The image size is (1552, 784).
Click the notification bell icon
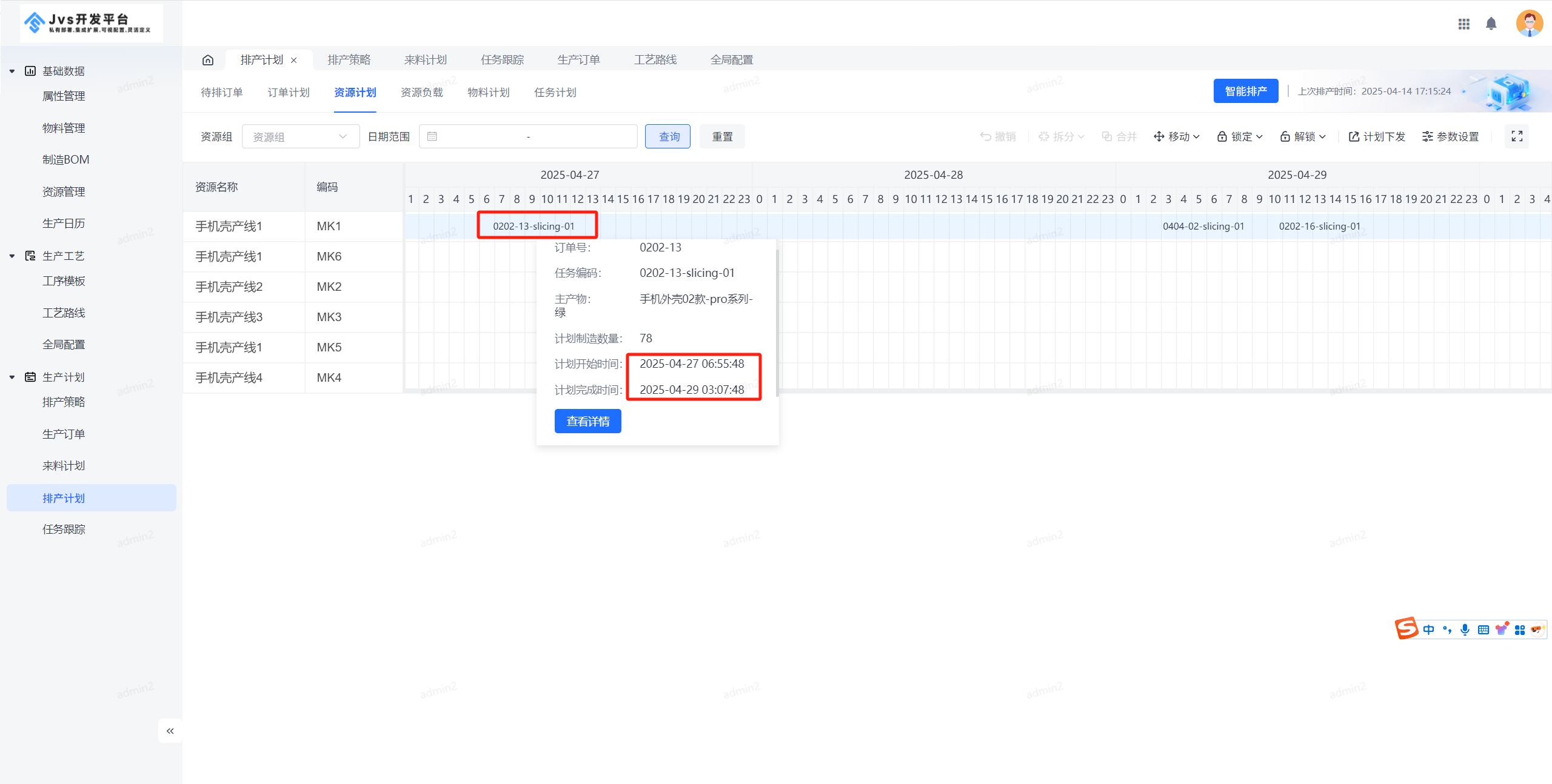(1491, 24)
